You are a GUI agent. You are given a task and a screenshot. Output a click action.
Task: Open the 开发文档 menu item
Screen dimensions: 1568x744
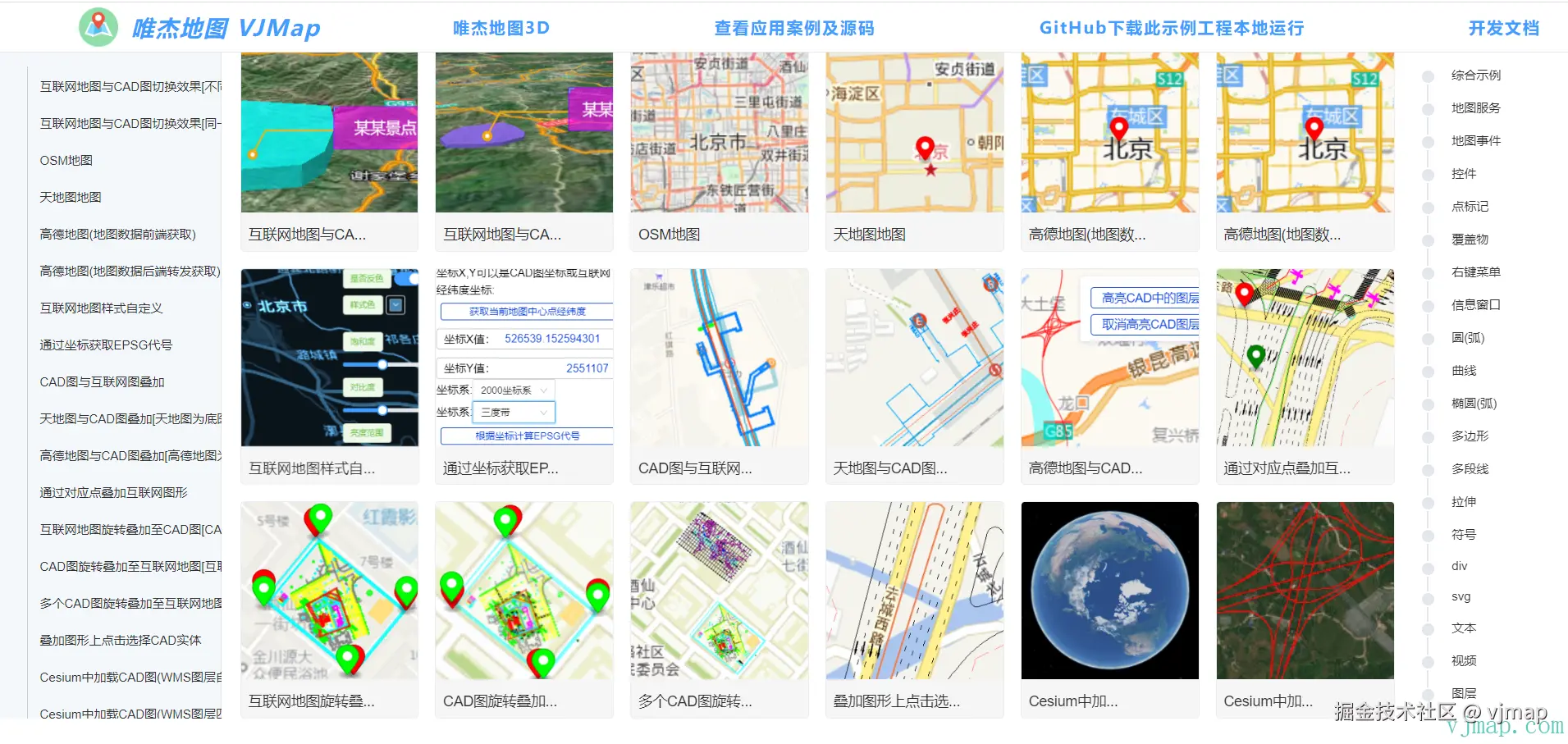[x=1504, y=27]
